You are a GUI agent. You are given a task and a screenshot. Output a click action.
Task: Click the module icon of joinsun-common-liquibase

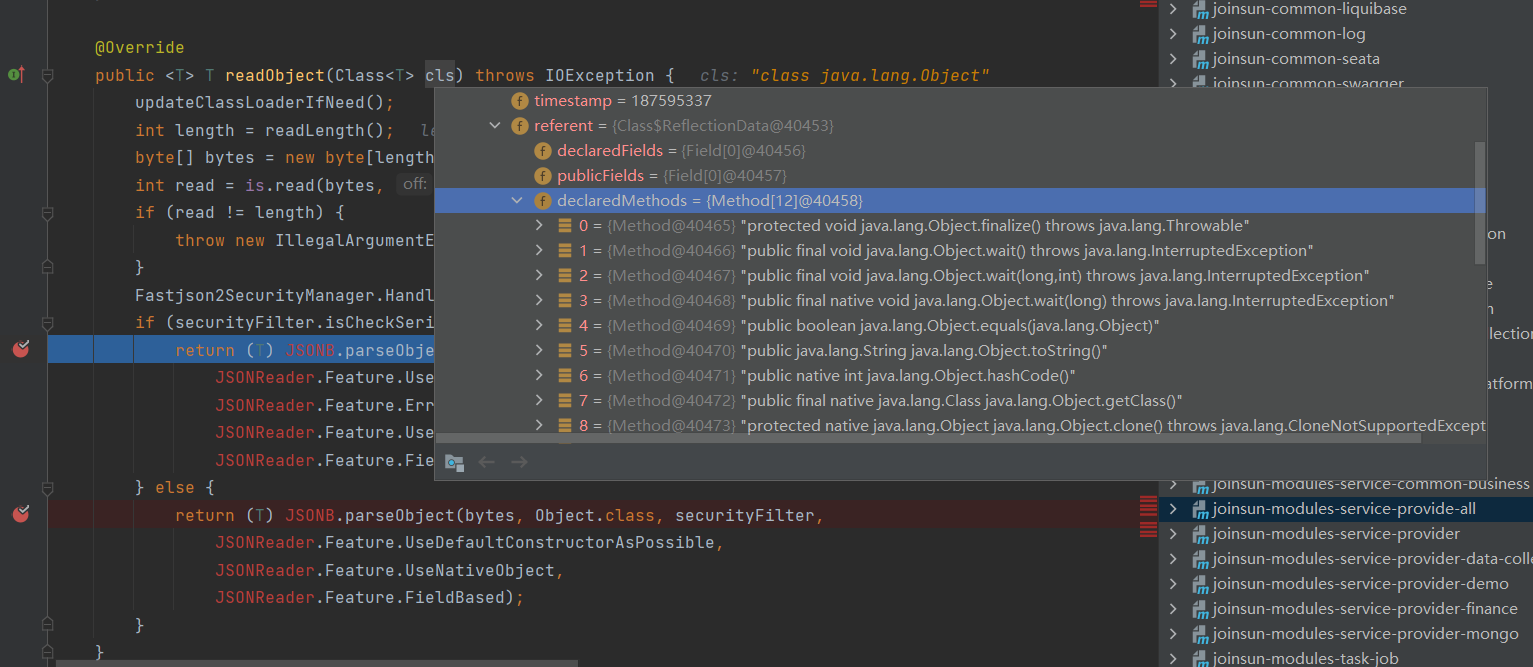point(1201,9)
